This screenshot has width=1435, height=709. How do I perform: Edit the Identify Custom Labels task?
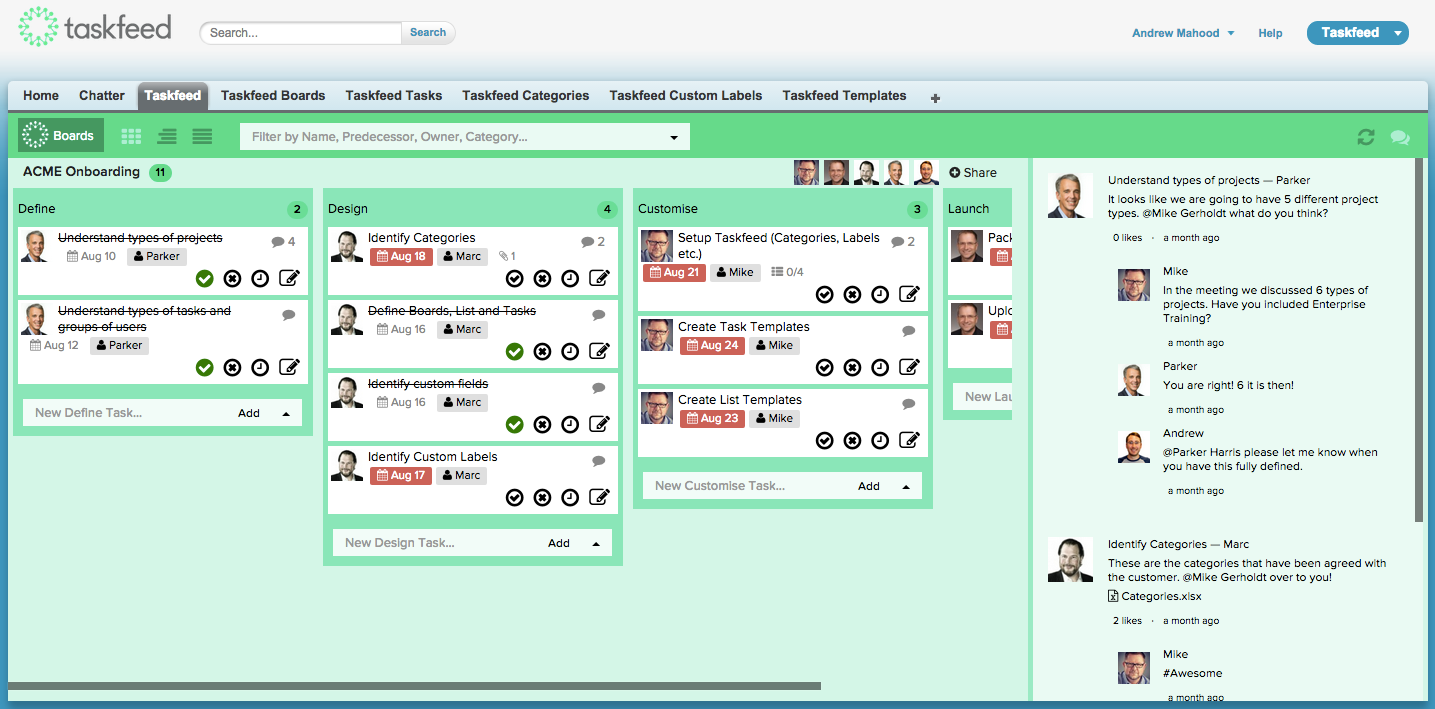(x=599, y=497)
